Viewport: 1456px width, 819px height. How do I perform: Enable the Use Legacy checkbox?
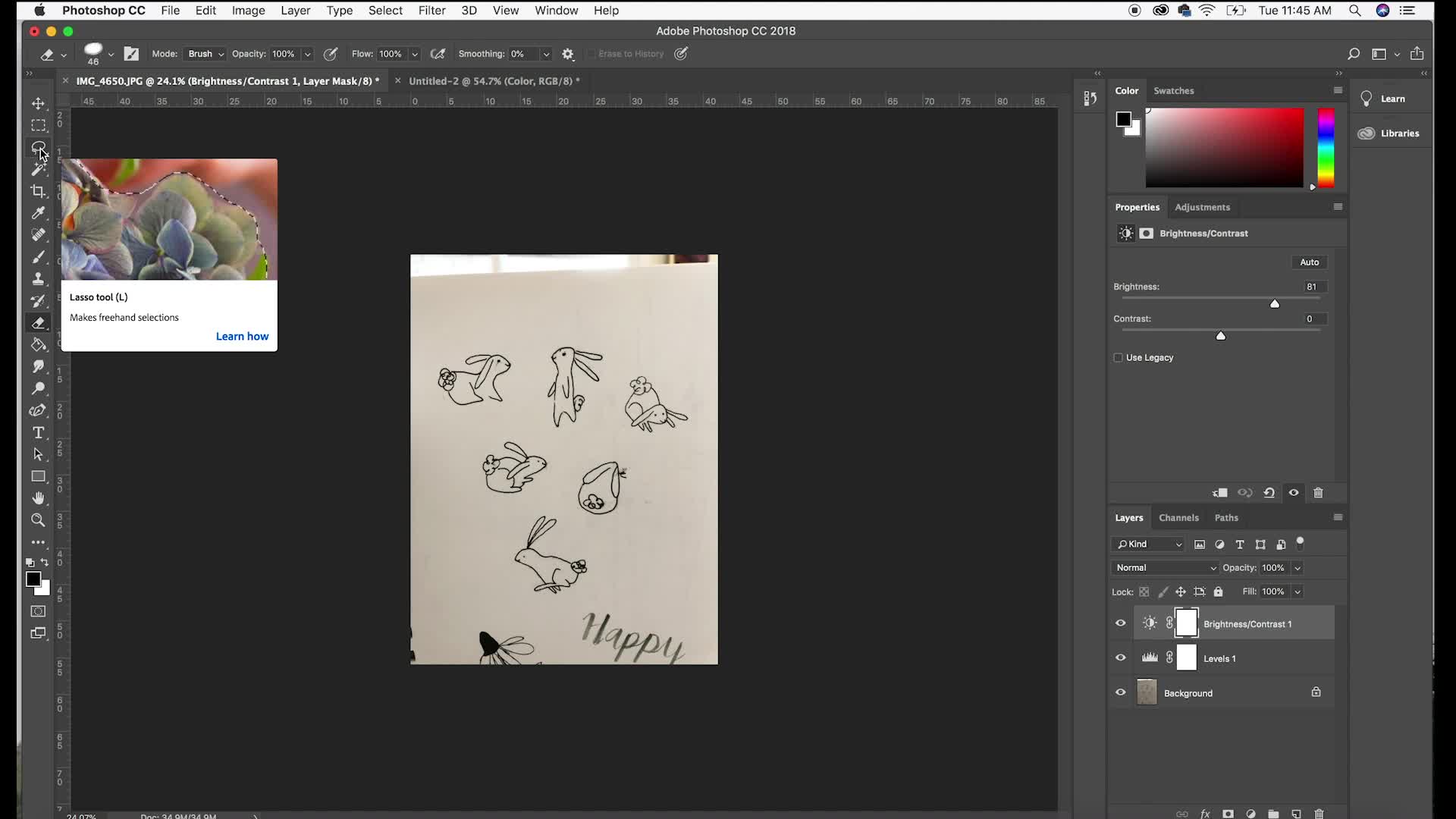point(1118,358)
